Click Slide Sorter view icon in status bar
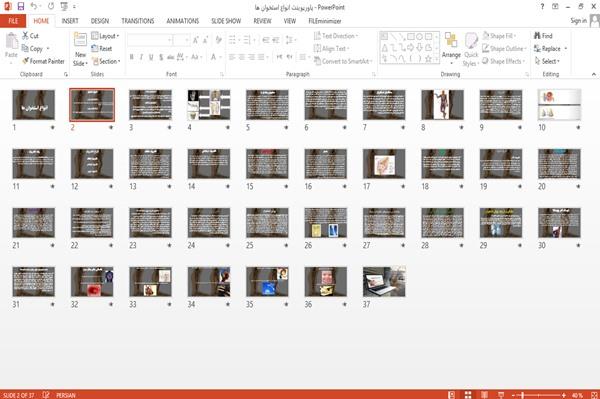Screen dimensions: 600x399 click(x=468, y=395)
